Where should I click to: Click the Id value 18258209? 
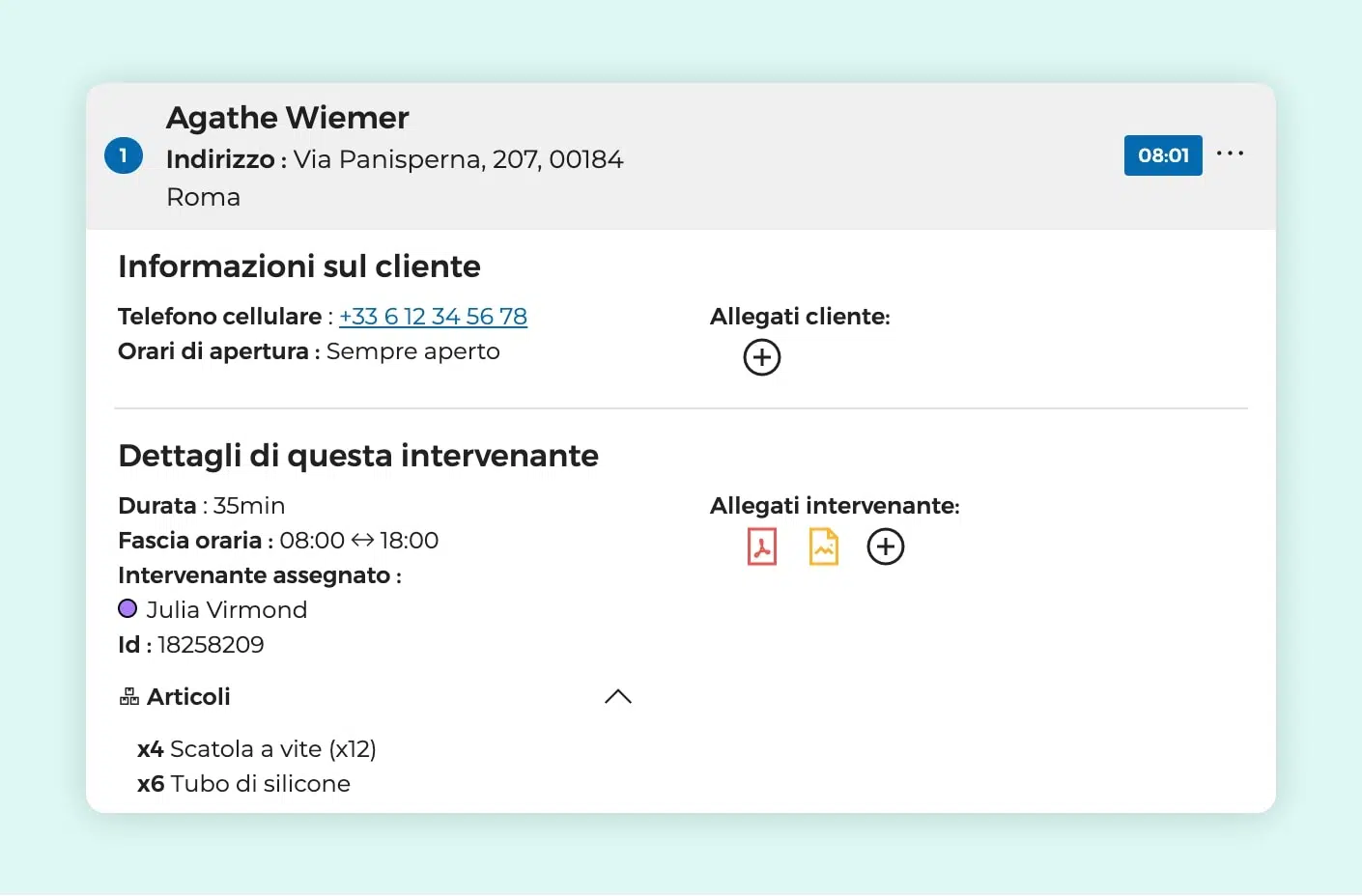coord(211,645)
